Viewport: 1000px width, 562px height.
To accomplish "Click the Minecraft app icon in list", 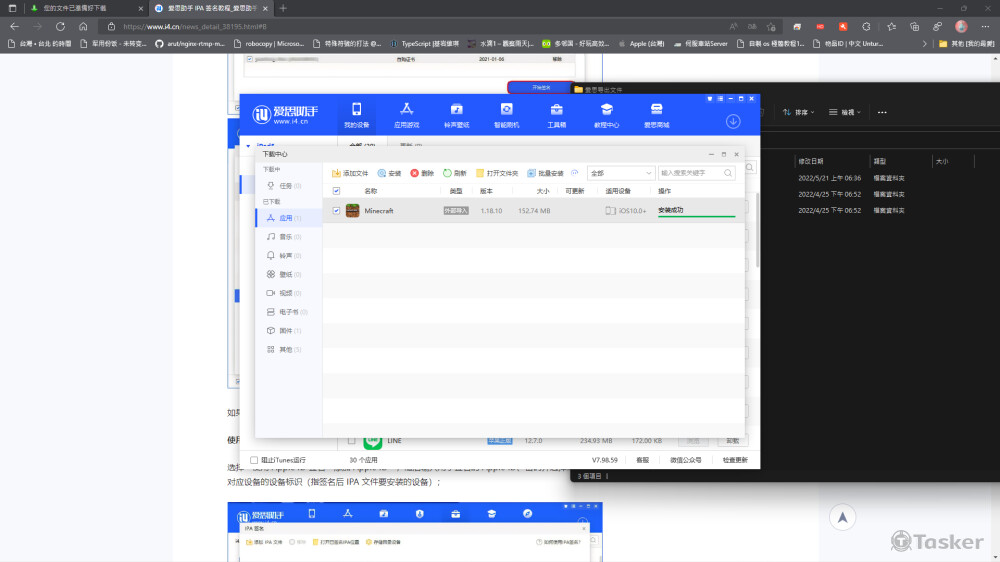I will pyautogui.click(x=352, y=211).
